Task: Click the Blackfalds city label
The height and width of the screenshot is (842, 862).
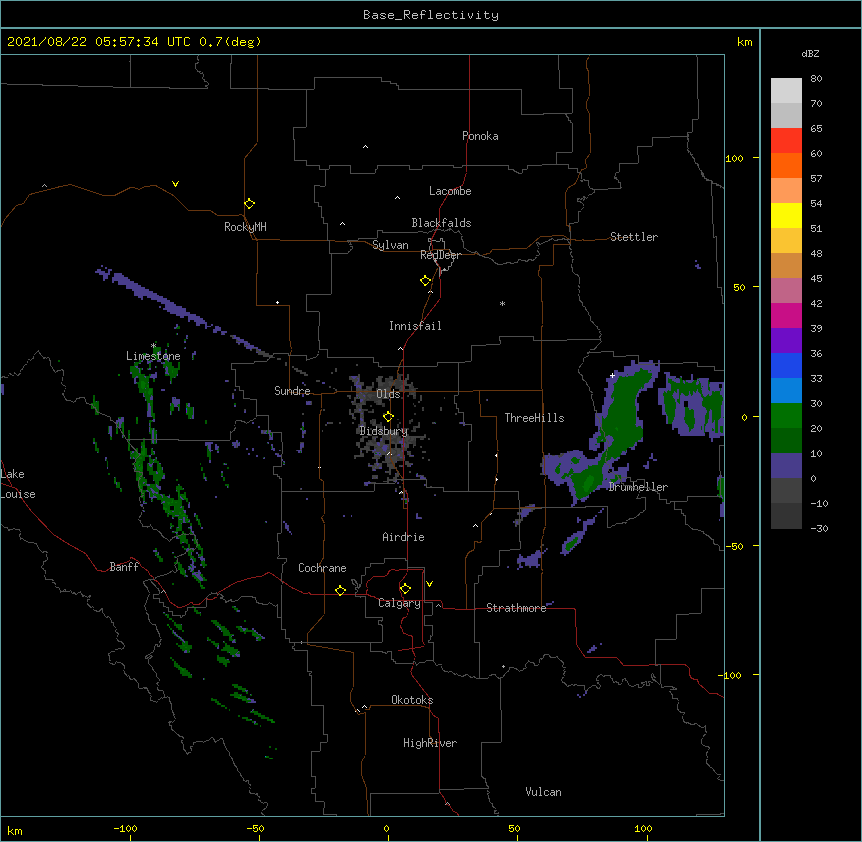Action: (x=441, y=223)
